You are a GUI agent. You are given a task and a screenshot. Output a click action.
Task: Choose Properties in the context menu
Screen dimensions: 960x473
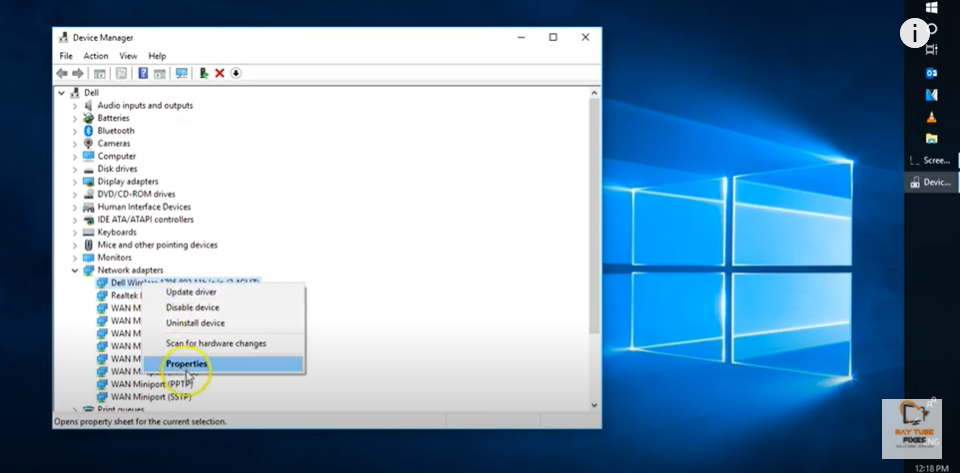point(187,364)
